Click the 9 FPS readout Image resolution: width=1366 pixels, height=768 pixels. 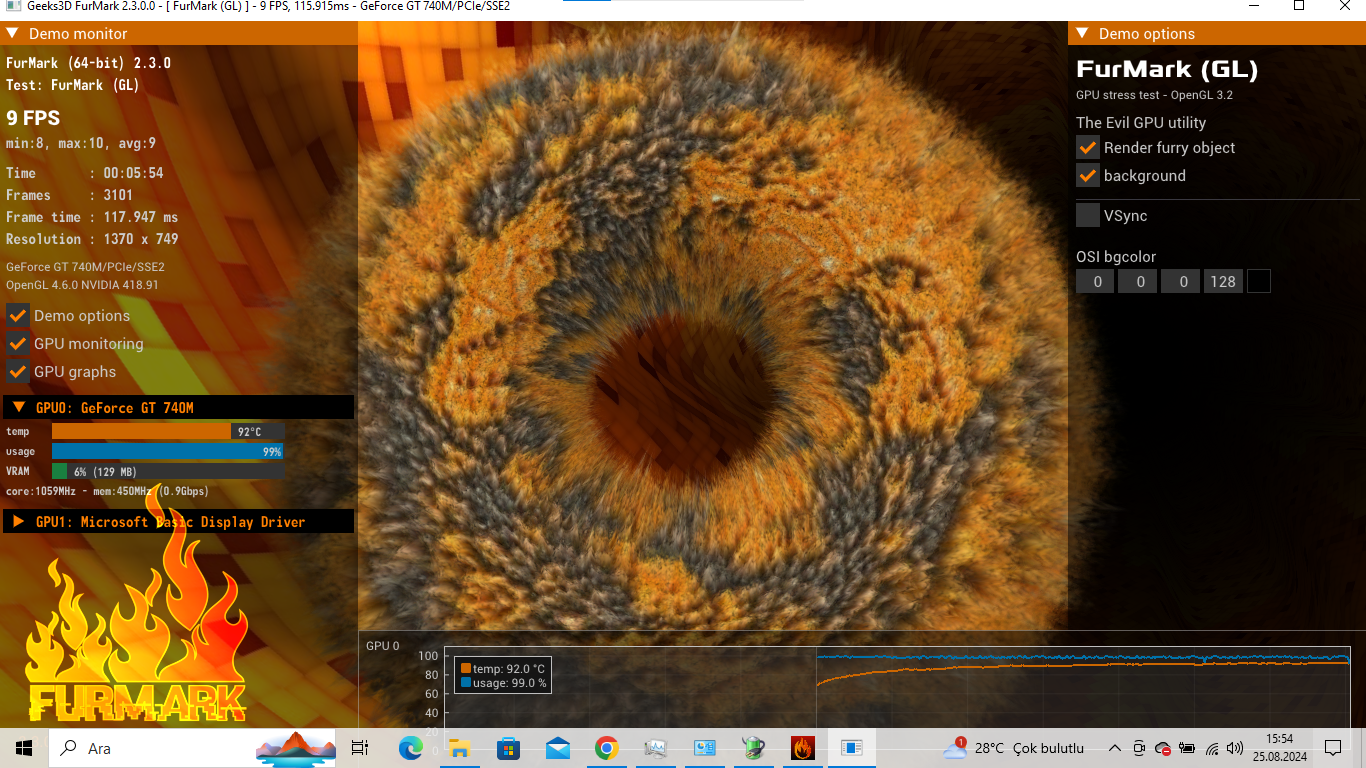[x=33, y=117]
